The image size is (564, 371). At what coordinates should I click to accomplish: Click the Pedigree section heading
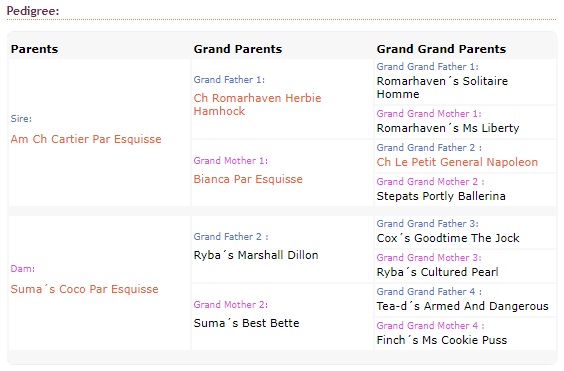click(33, 11)
